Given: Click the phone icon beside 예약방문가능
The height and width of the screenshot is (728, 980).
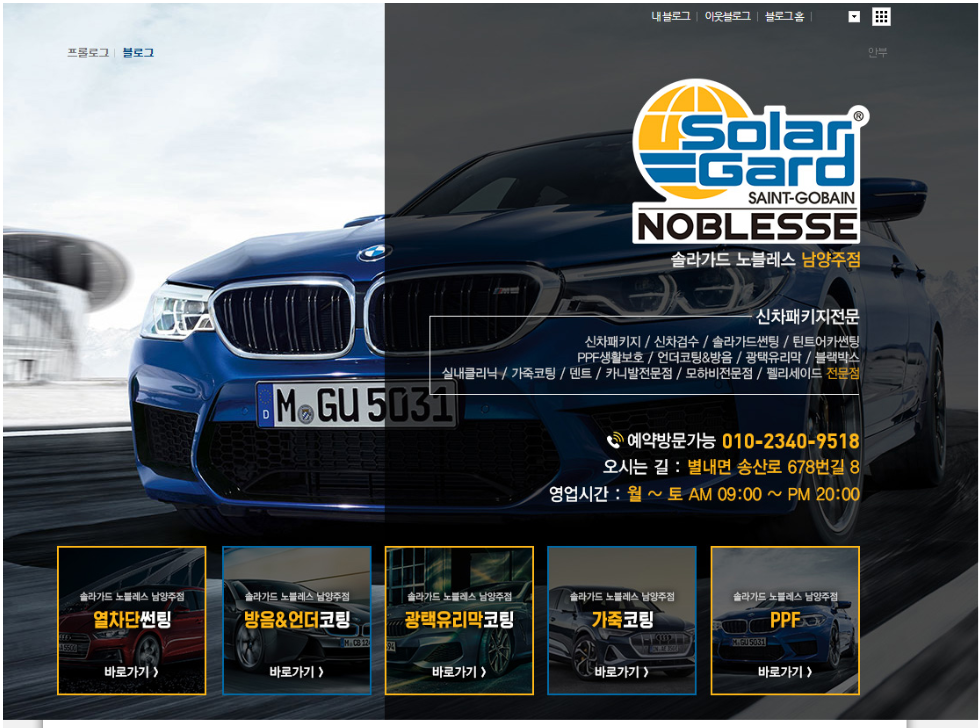Looking at the screenshot, I should tap(615, 441).
